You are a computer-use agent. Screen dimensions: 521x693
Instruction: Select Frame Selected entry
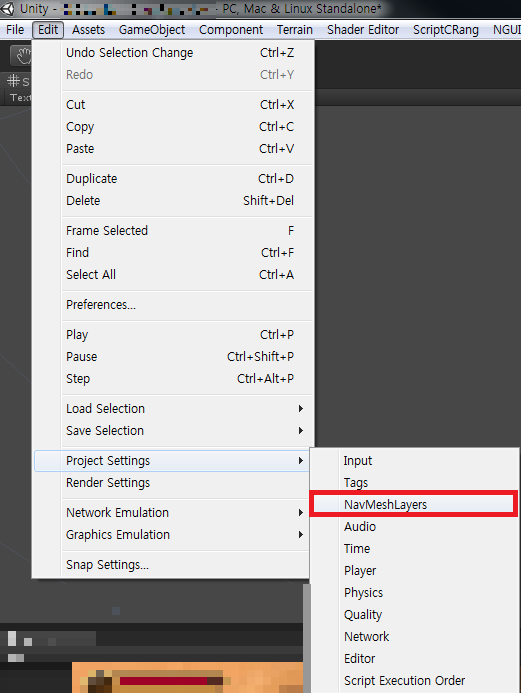[174, 231]
